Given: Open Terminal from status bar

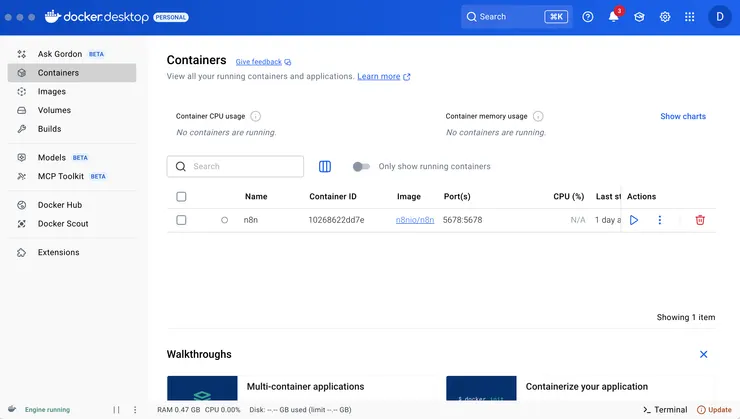Looking at the screenshot, I should point(664,410).
